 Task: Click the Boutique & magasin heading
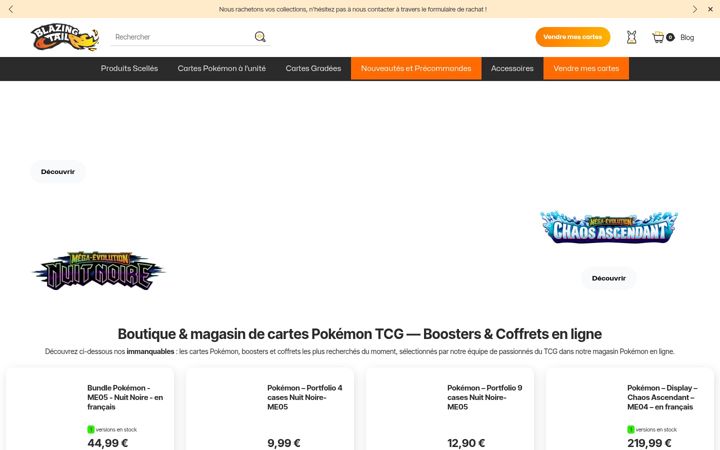360,334
